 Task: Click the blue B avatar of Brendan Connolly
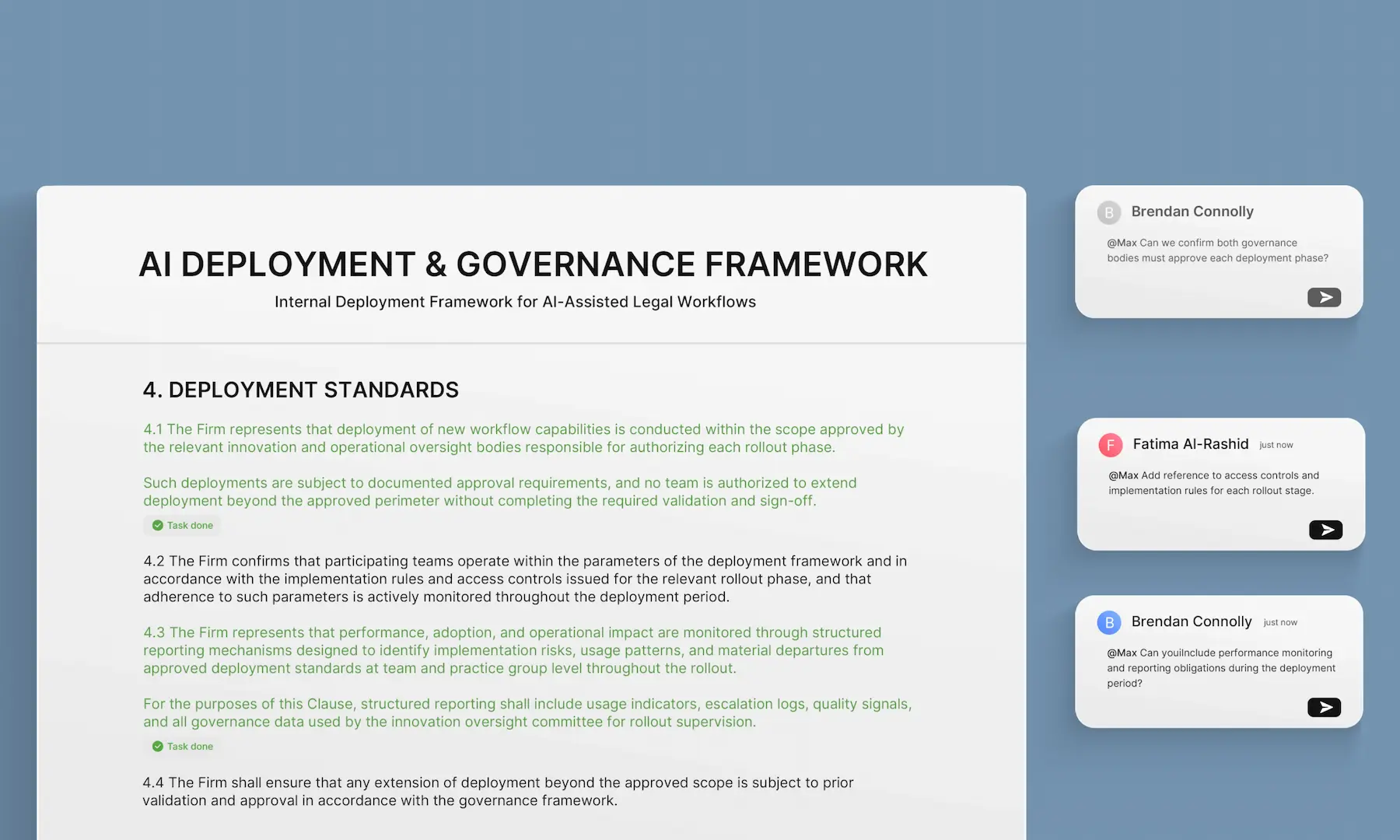[1109, 622]
